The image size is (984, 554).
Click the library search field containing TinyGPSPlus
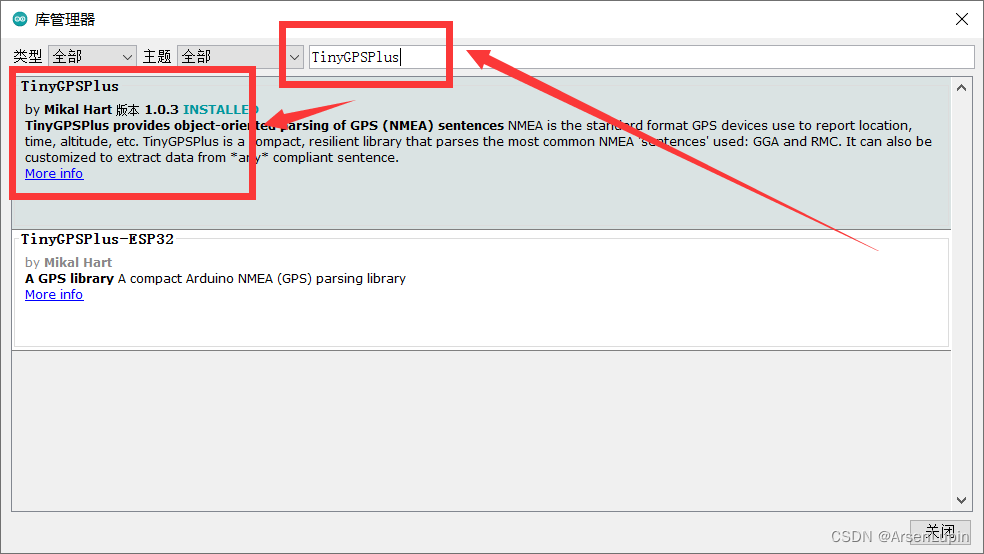pos(641,57)
